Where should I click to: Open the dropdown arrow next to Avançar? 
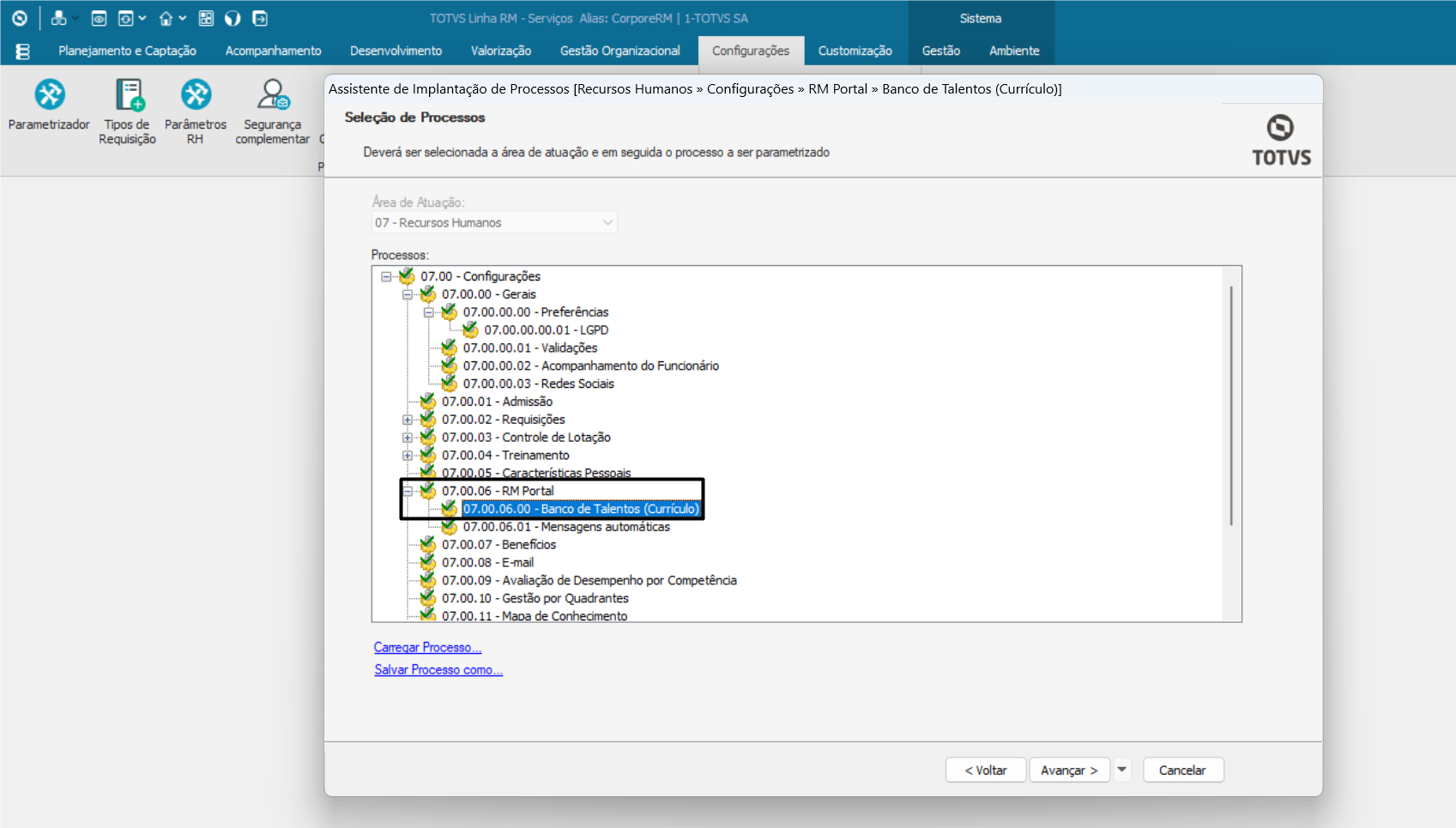pyautogui.click(x=1121, y=770)
